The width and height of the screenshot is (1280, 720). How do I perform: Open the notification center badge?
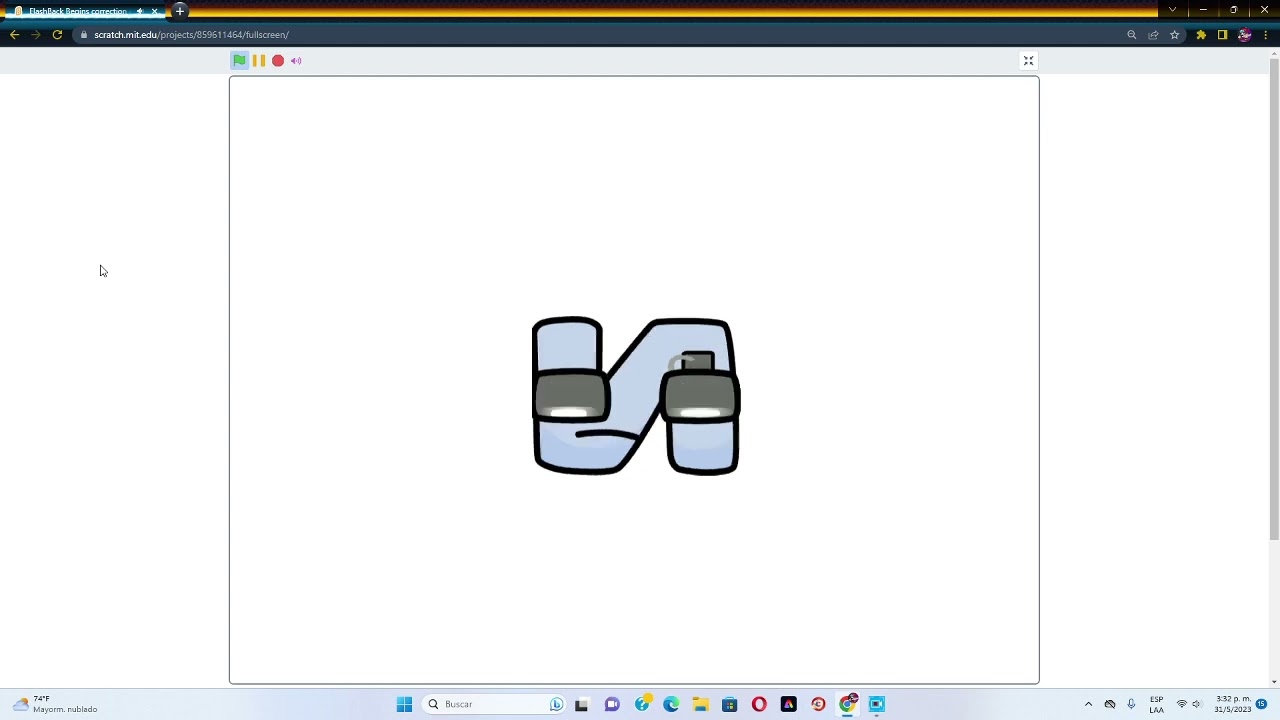(1262, 704)
